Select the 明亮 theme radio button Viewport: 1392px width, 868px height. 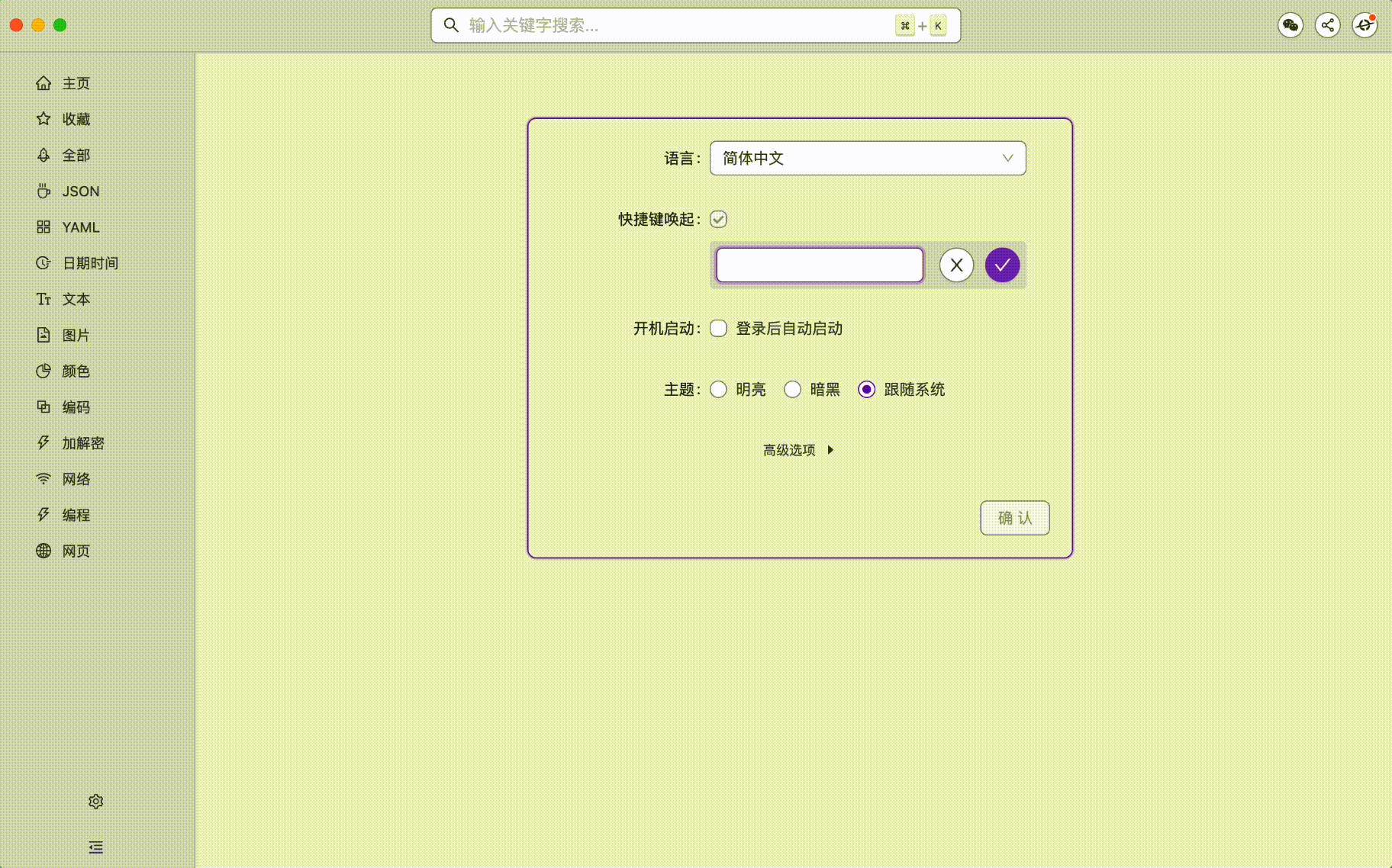pyautogui.click(x=718, y=390)
